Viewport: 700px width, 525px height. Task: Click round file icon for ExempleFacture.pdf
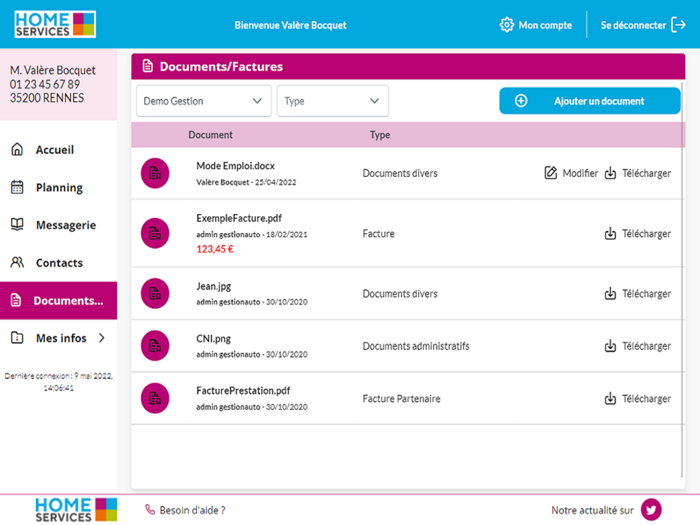pos(155,233)
